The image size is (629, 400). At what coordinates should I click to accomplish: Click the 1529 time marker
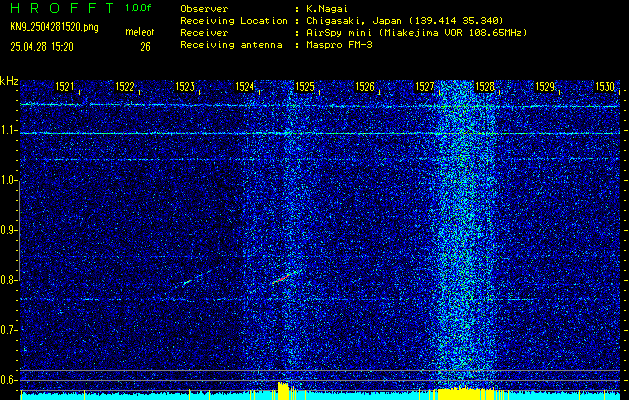coord(545,87)
